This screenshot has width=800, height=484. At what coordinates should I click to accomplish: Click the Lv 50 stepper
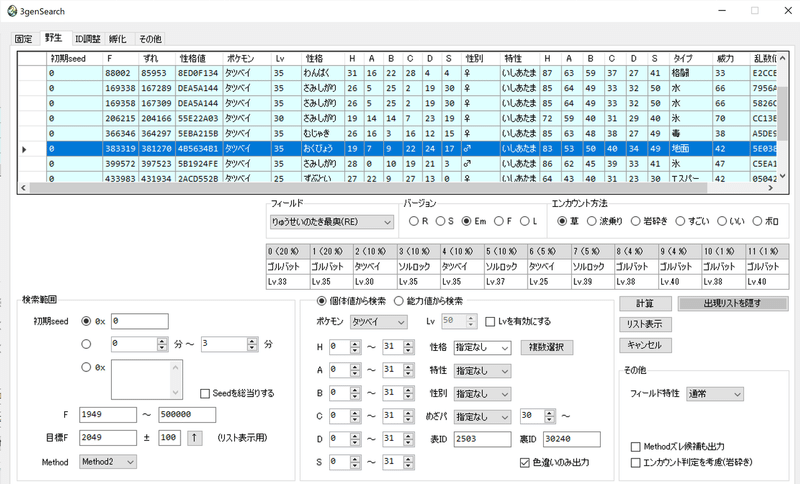471,321
